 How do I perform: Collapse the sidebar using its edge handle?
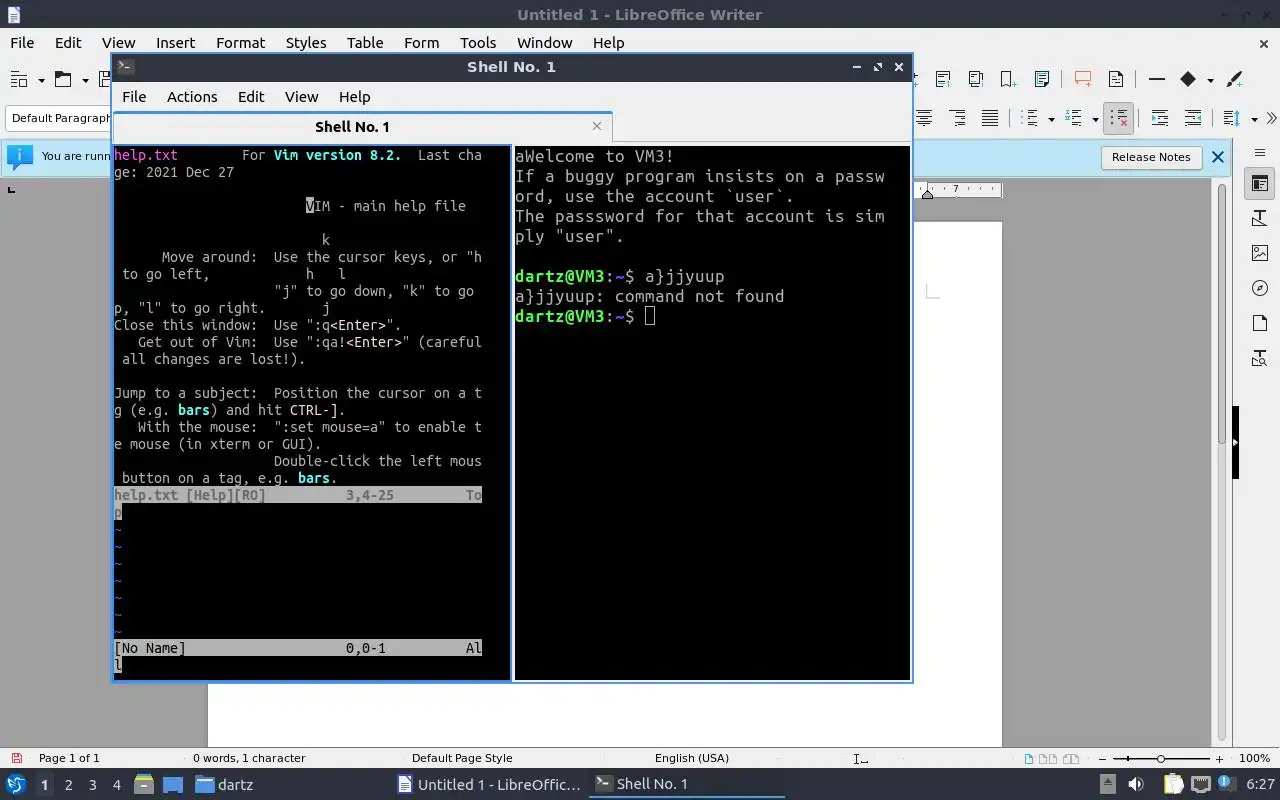click(1235, 442)
